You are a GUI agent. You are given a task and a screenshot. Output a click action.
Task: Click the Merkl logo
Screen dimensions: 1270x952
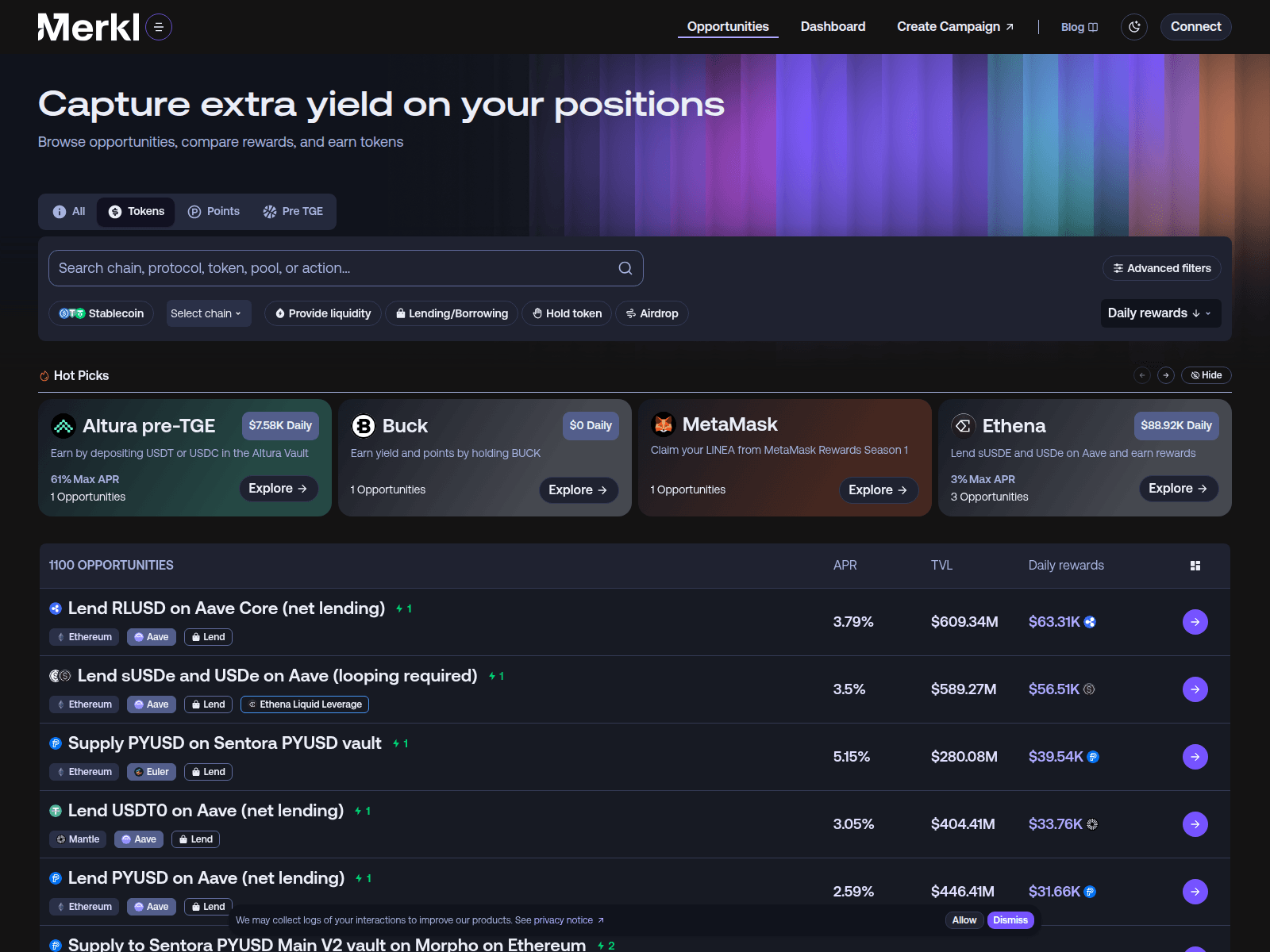pos(89,27)
